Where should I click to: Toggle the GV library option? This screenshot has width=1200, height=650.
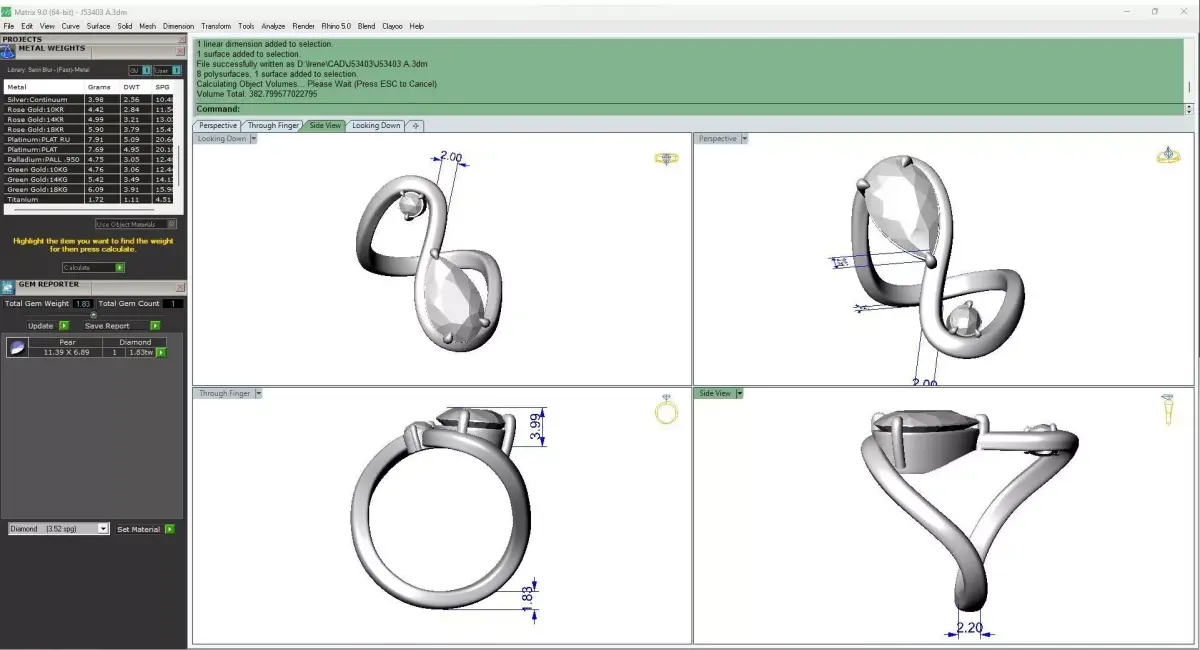(x=140, y=70)
